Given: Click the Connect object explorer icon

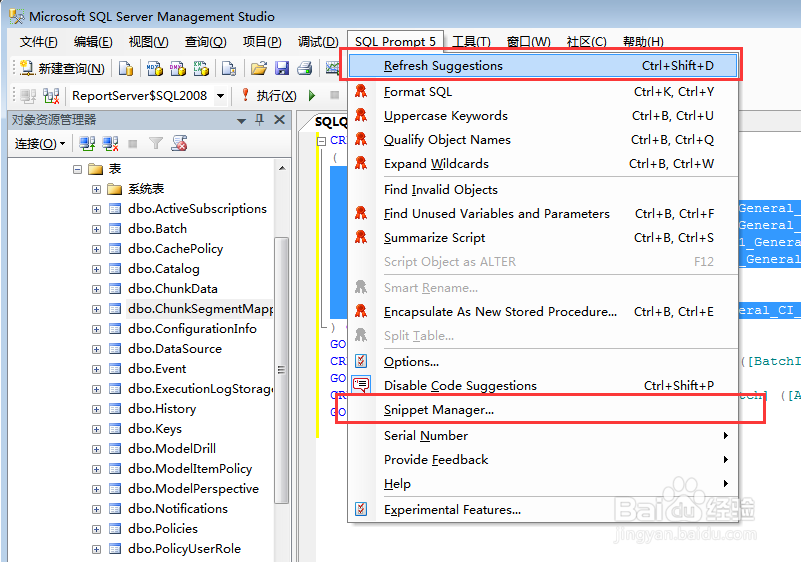Looking at the screenshot, I should (87, 144).
